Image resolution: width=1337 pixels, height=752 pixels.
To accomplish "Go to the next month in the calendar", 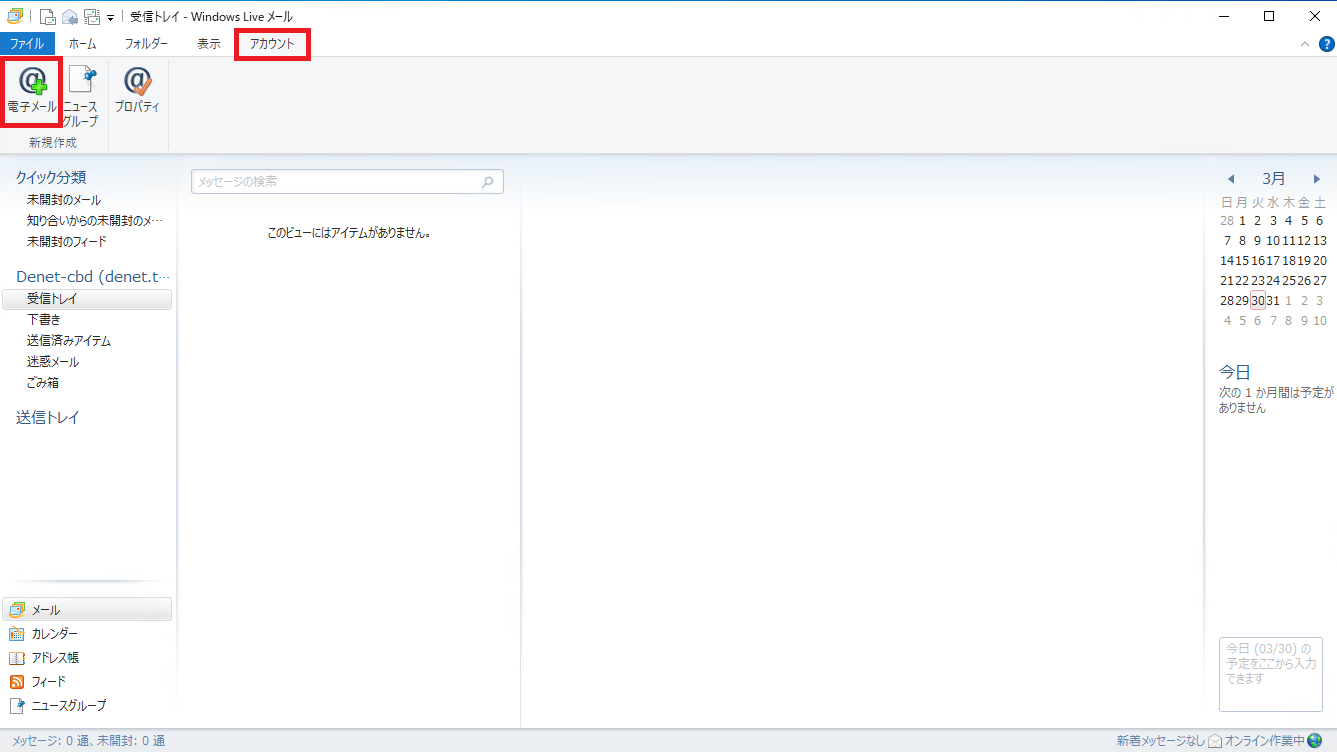I will [x=1317, y=179].
